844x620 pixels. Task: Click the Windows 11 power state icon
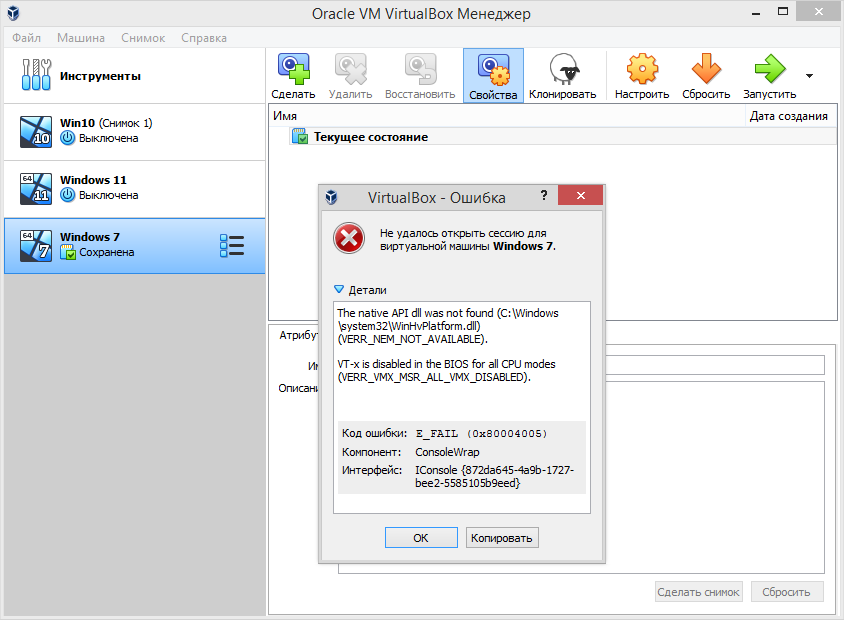[67, 195]
